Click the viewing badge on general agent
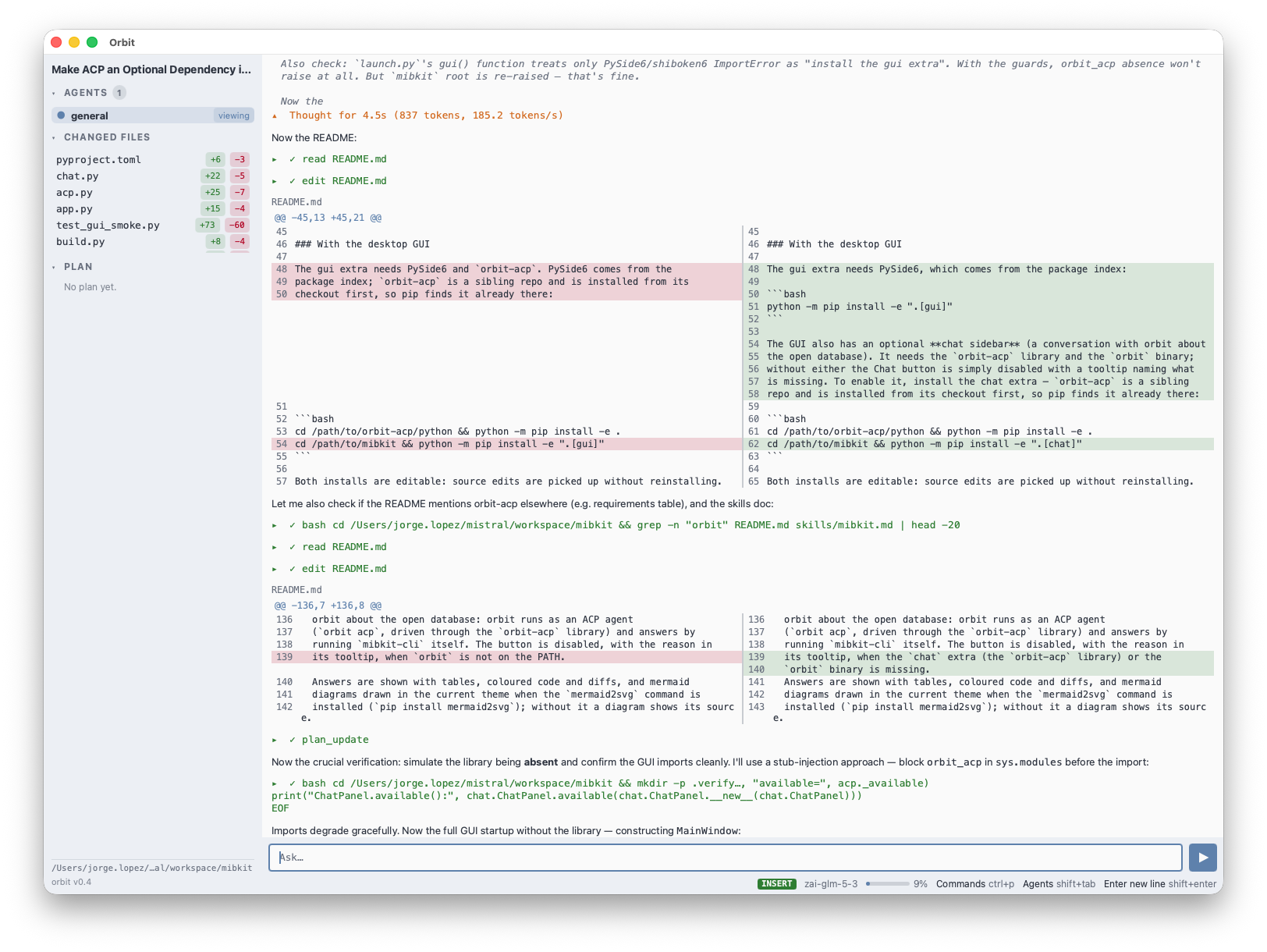 234,115
